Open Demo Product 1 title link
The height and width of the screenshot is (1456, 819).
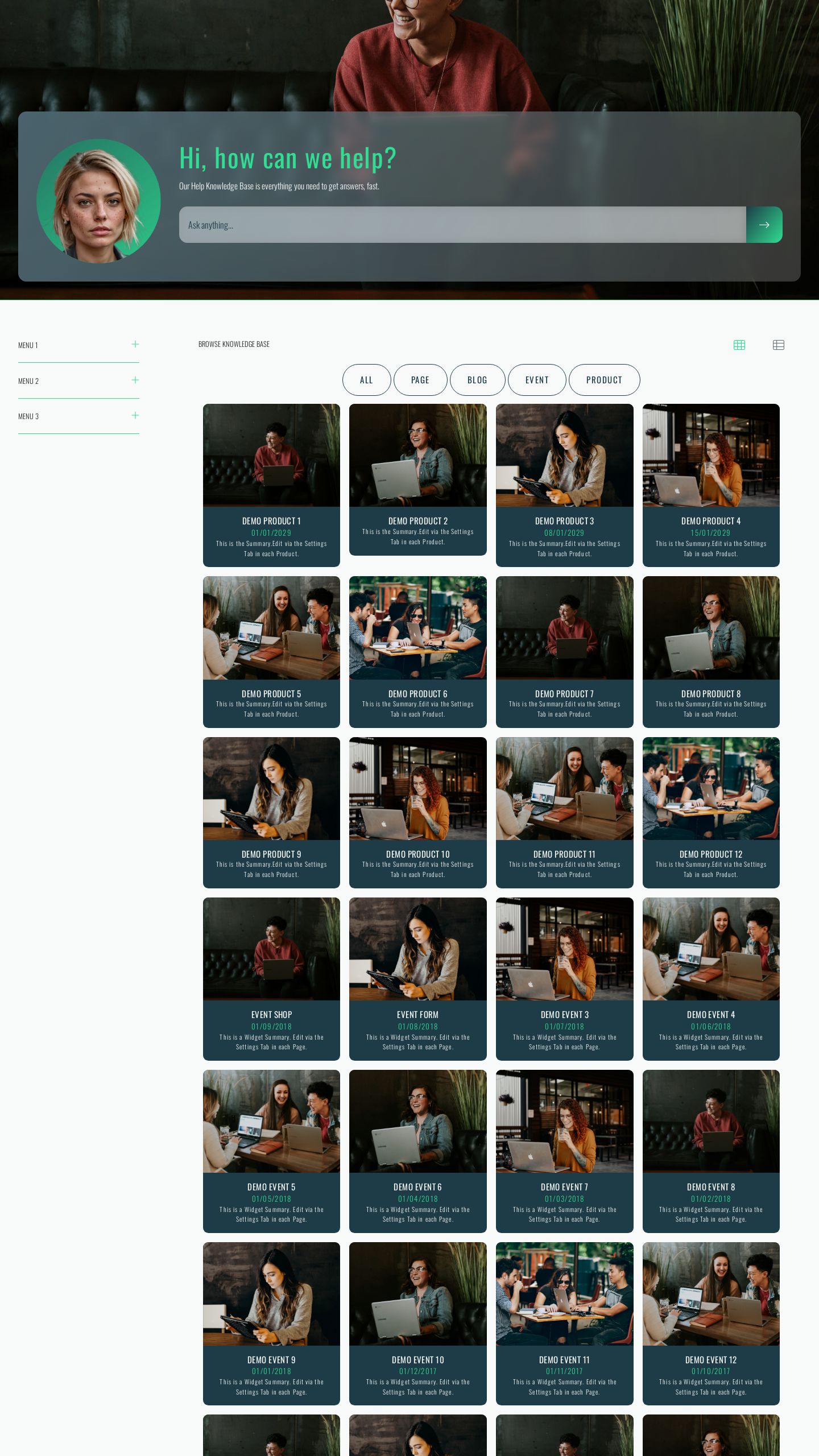click(x=271, y=521)
